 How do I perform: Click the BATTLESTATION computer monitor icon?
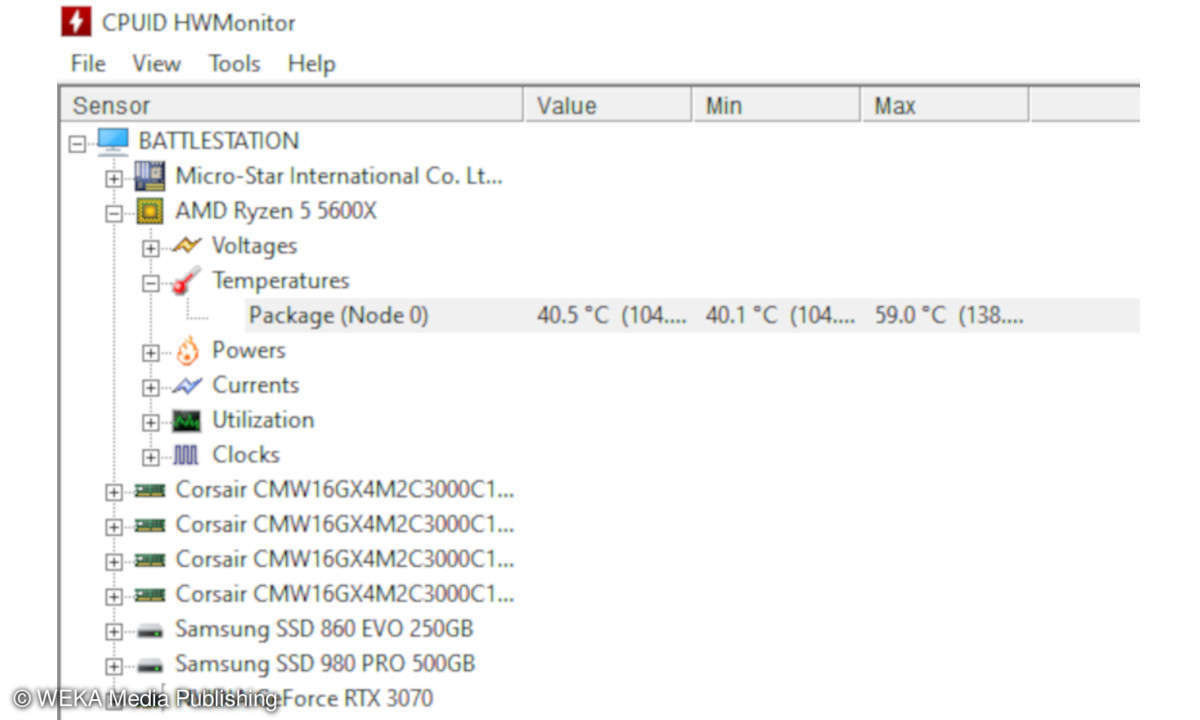pyautogui.click(x=113, y=141)
